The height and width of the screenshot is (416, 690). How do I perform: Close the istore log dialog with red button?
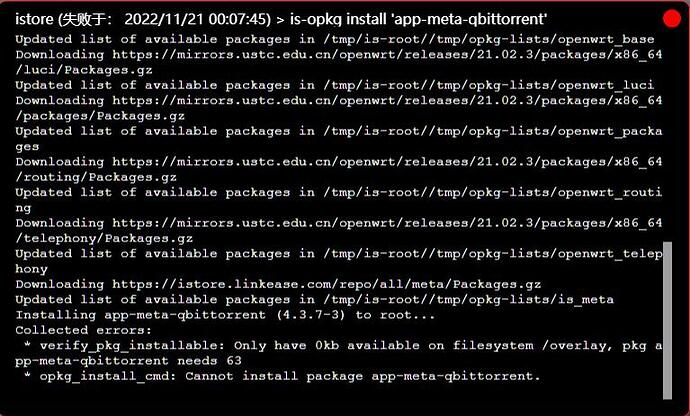point(671,17)
